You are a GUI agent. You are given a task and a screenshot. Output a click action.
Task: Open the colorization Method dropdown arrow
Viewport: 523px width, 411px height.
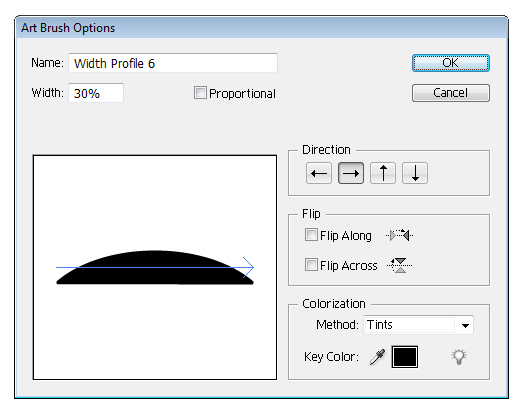coord(465,325)
